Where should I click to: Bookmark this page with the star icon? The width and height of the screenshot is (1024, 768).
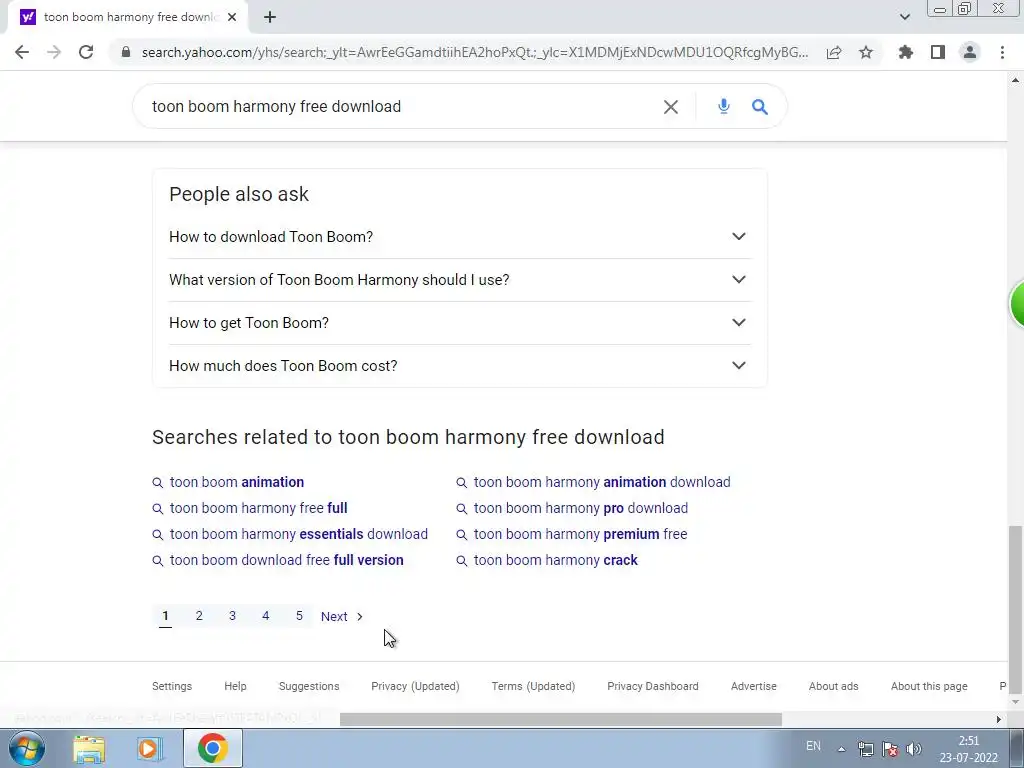(x=865, y=52)
